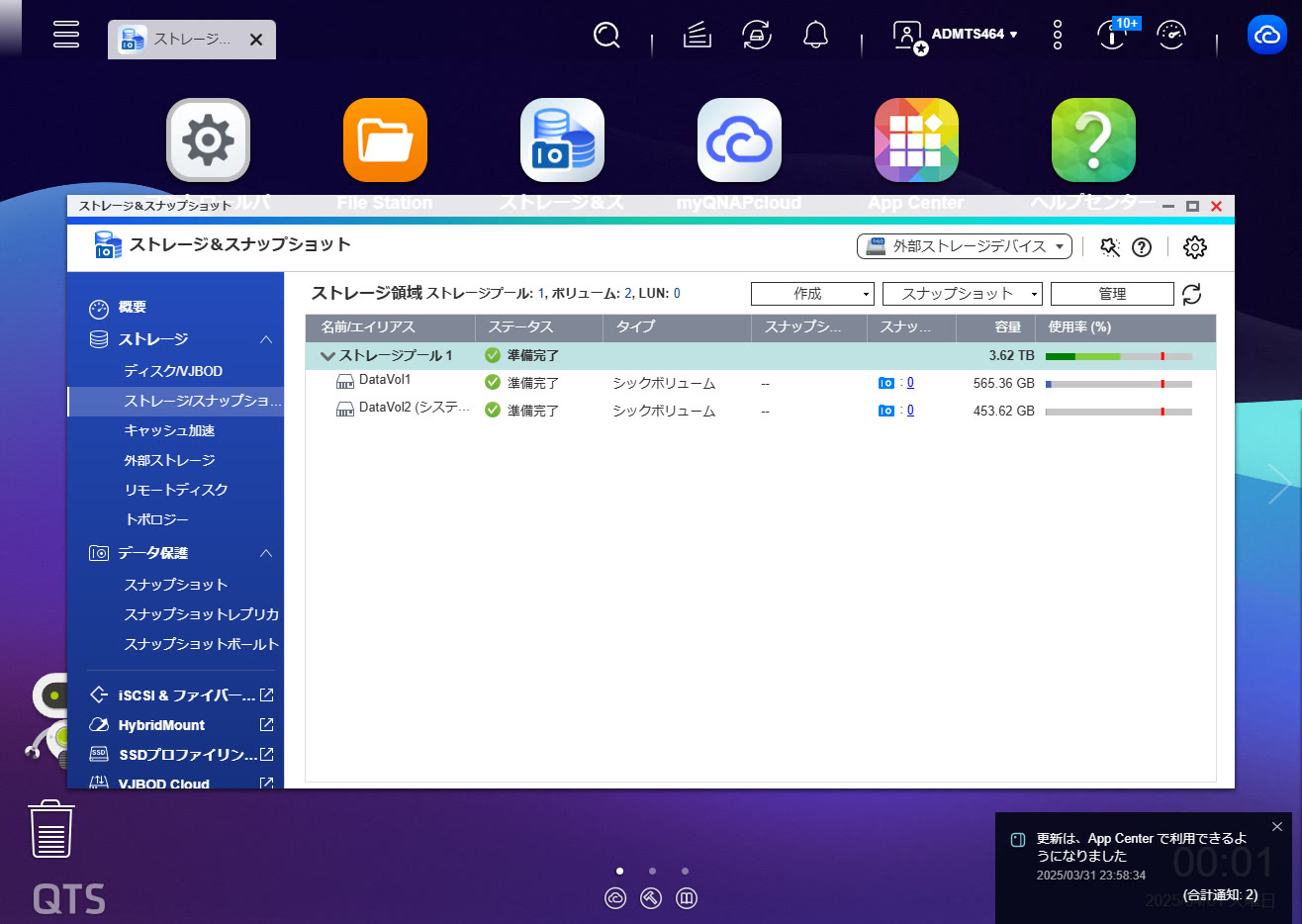This screenshot has width=1302, height=924.
Task: Click ストレージプール 1 usage bar
Action: (x=1119, y=356)
